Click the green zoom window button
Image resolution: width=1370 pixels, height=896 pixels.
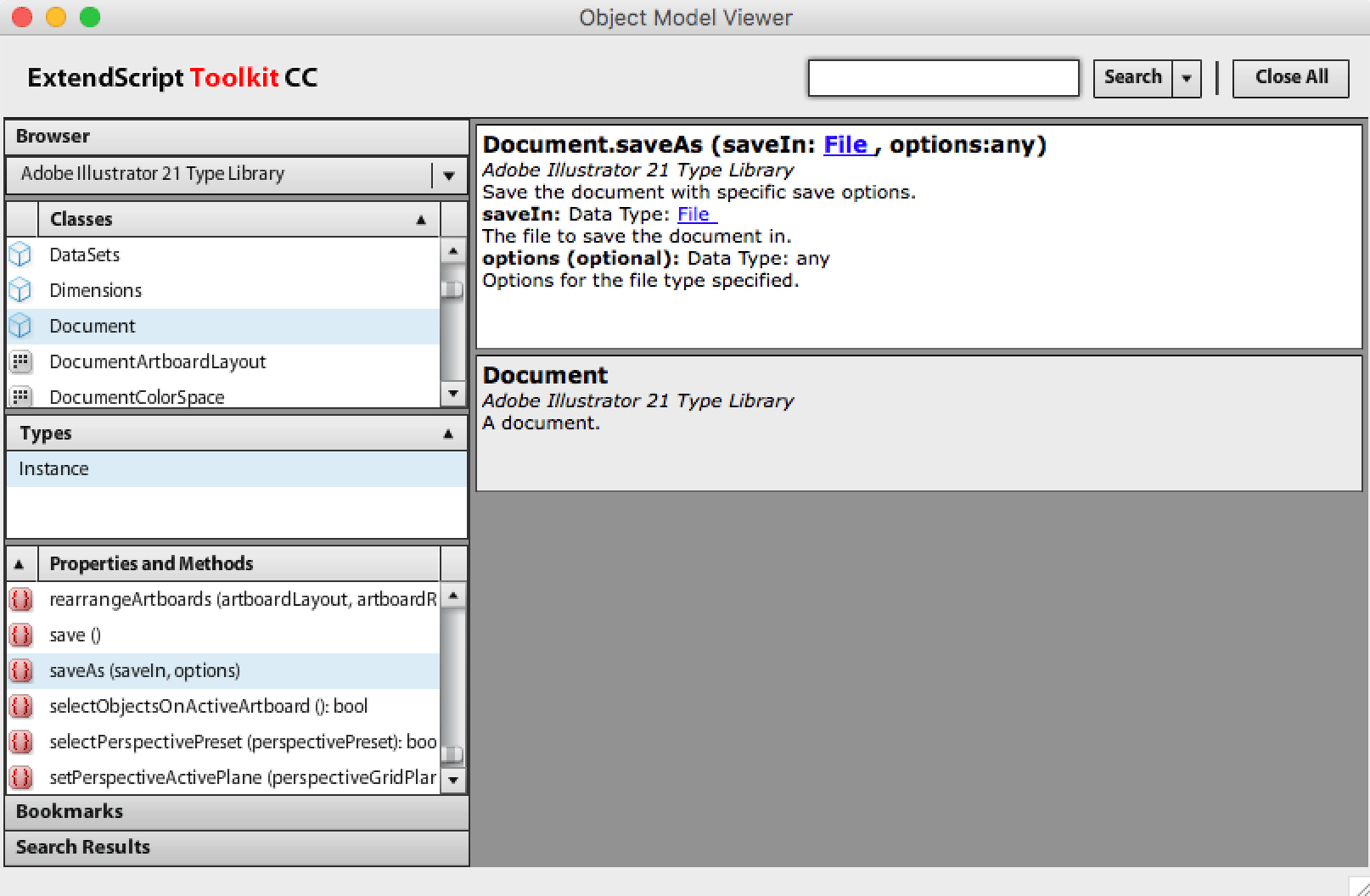[90, 17]
